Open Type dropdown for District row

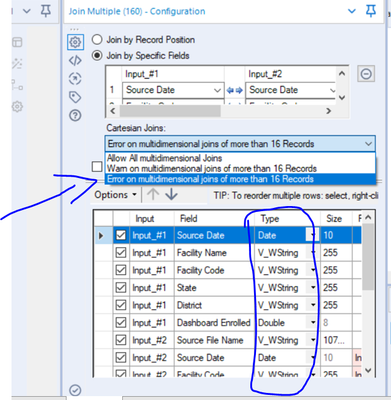(x=313, y=305)
